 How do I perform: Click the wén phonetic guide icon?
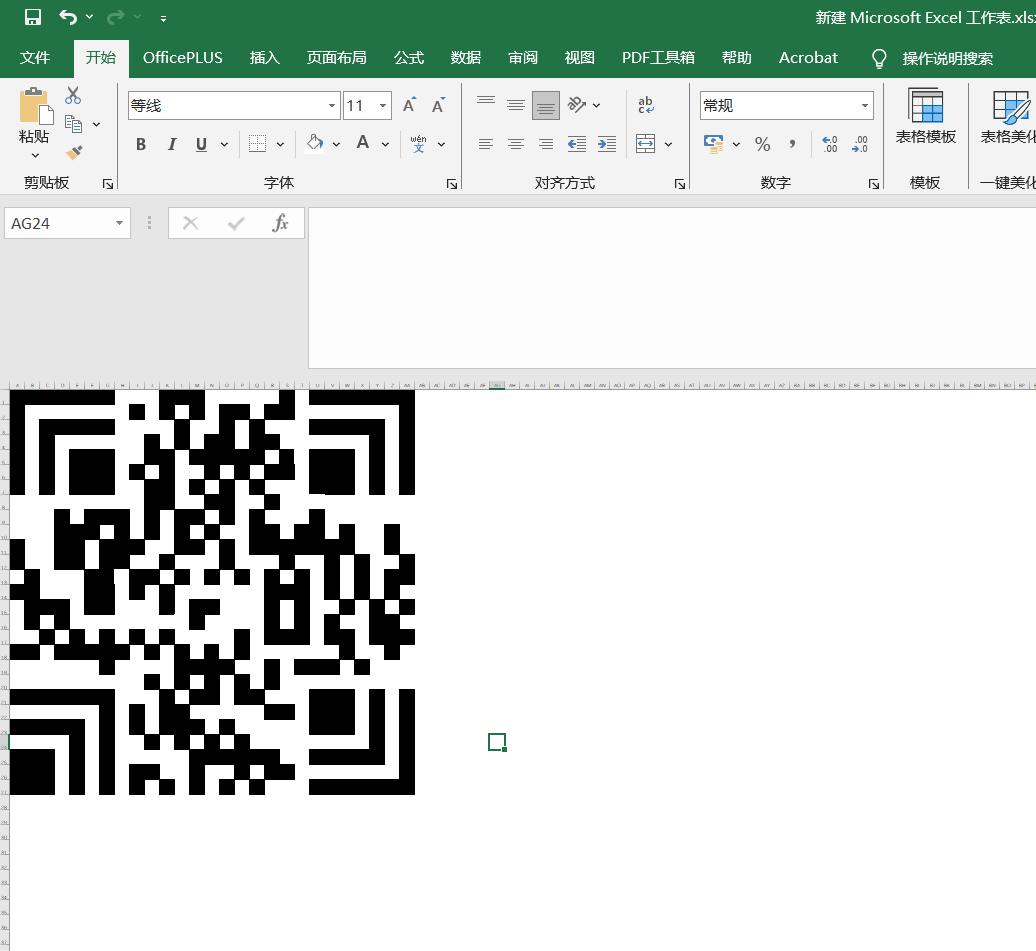418,143
